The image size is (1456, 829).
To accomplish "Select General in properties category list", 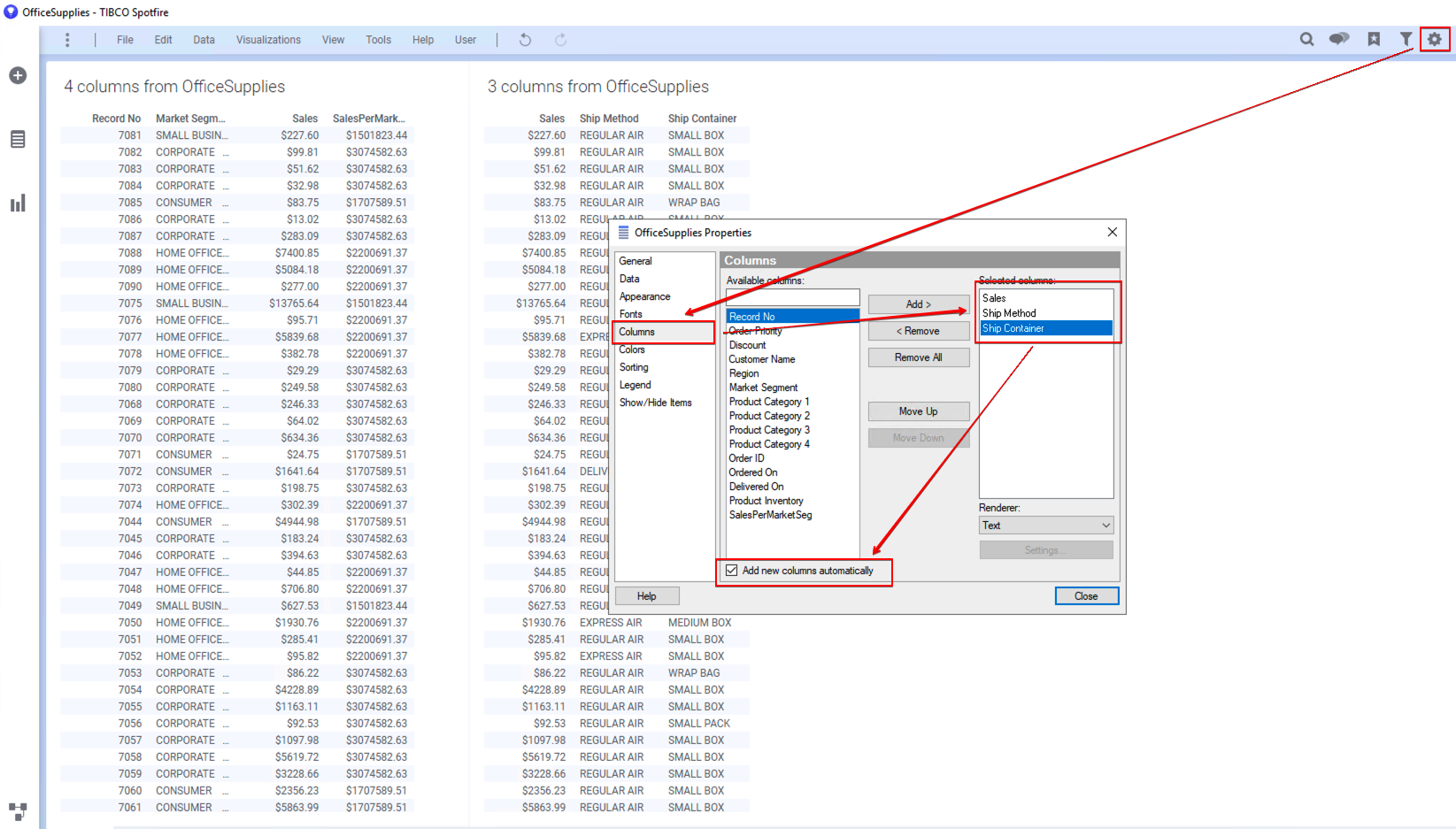I will (x=636, y=261).
